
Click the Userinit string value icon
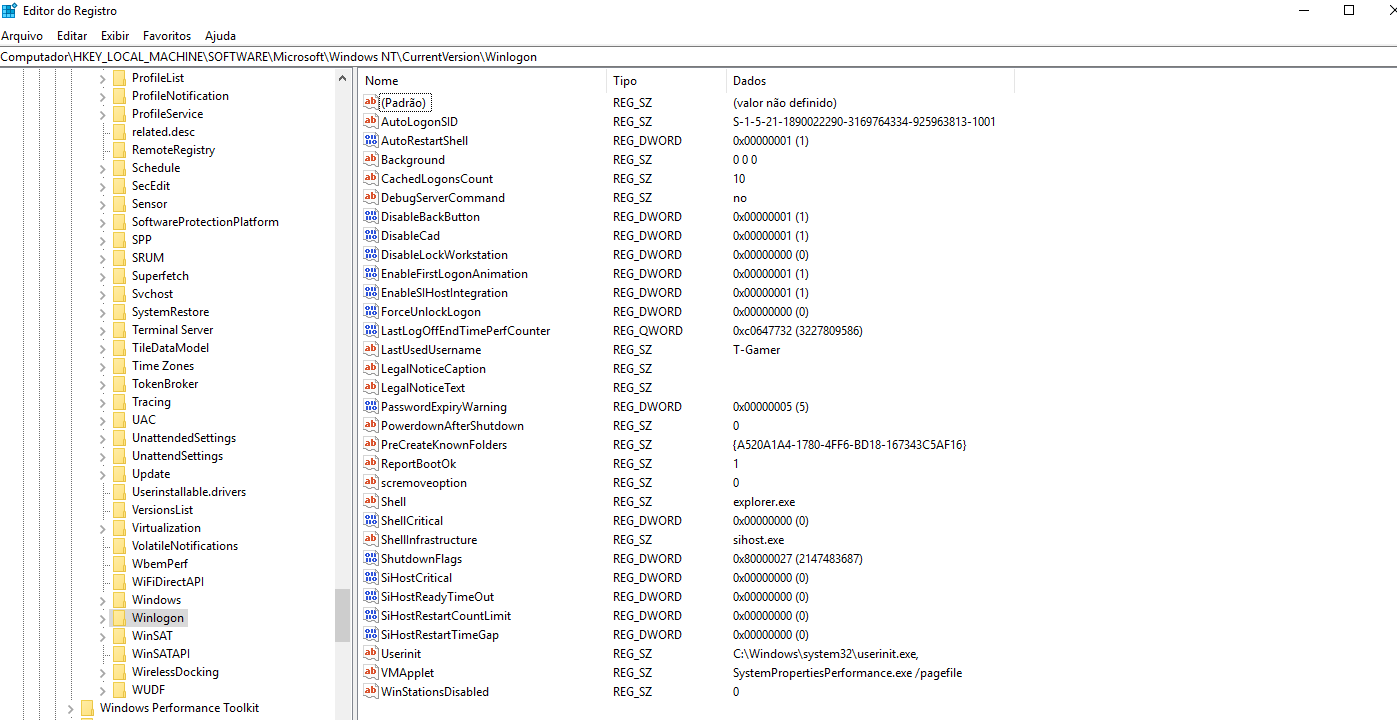coord(371,653)
